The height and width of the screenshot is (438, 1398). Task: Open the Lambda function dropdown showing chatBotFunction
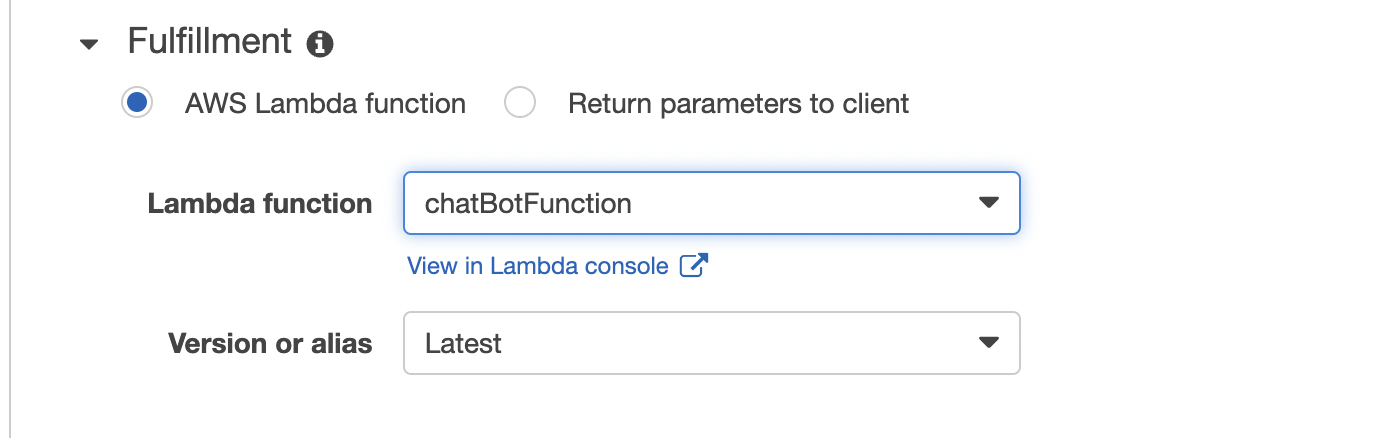(712, 203)
